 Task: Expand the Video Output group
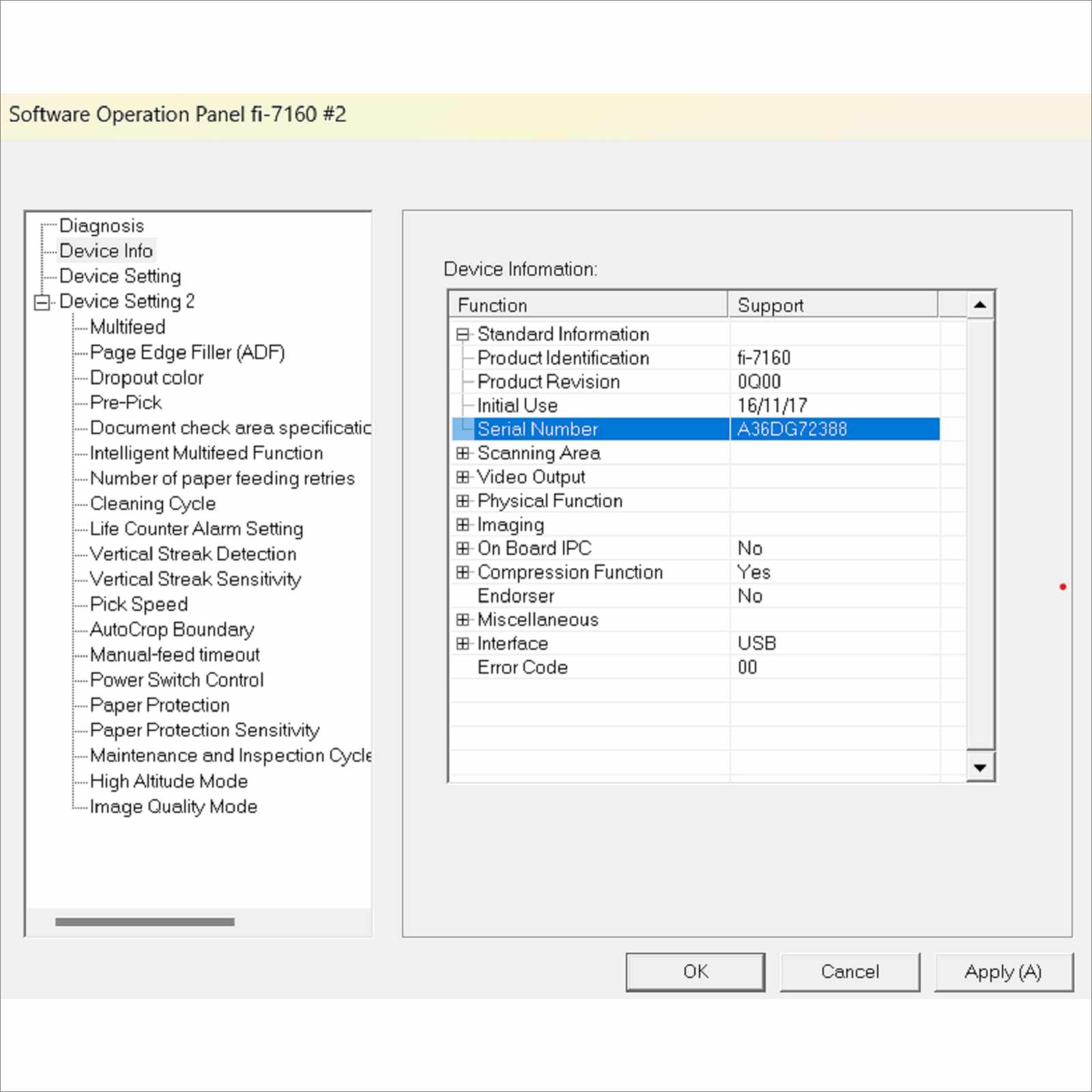463,477
